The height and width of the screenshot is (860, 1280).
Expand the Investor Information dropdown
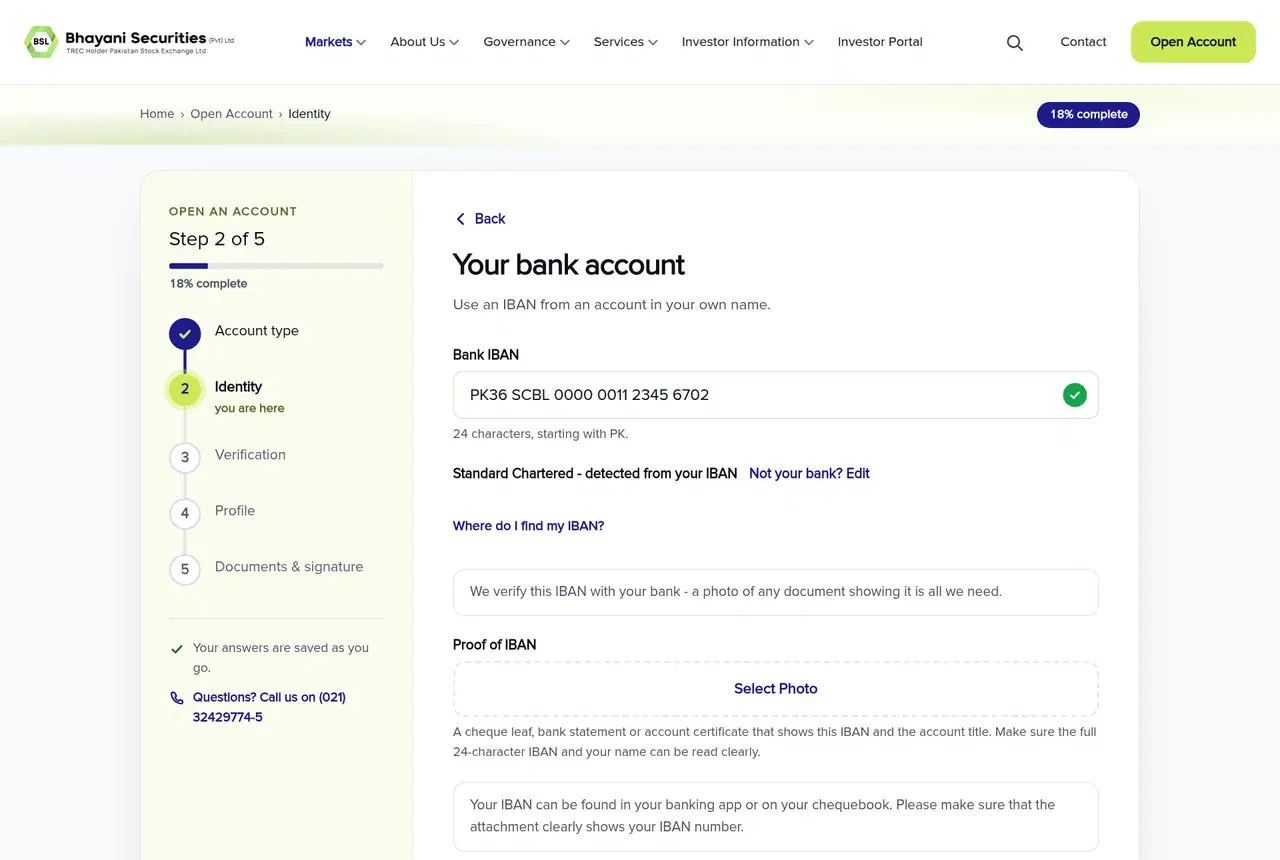pyautogui.click(x=747, y=42)
